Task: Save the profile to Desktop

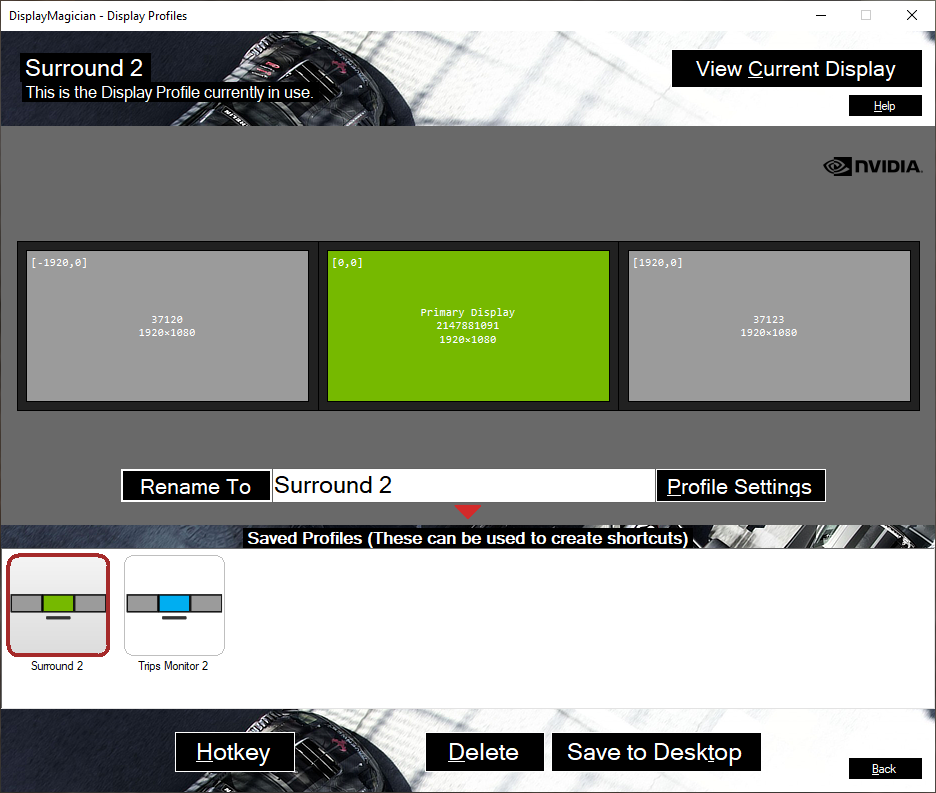Action: [x=656, y=752]
